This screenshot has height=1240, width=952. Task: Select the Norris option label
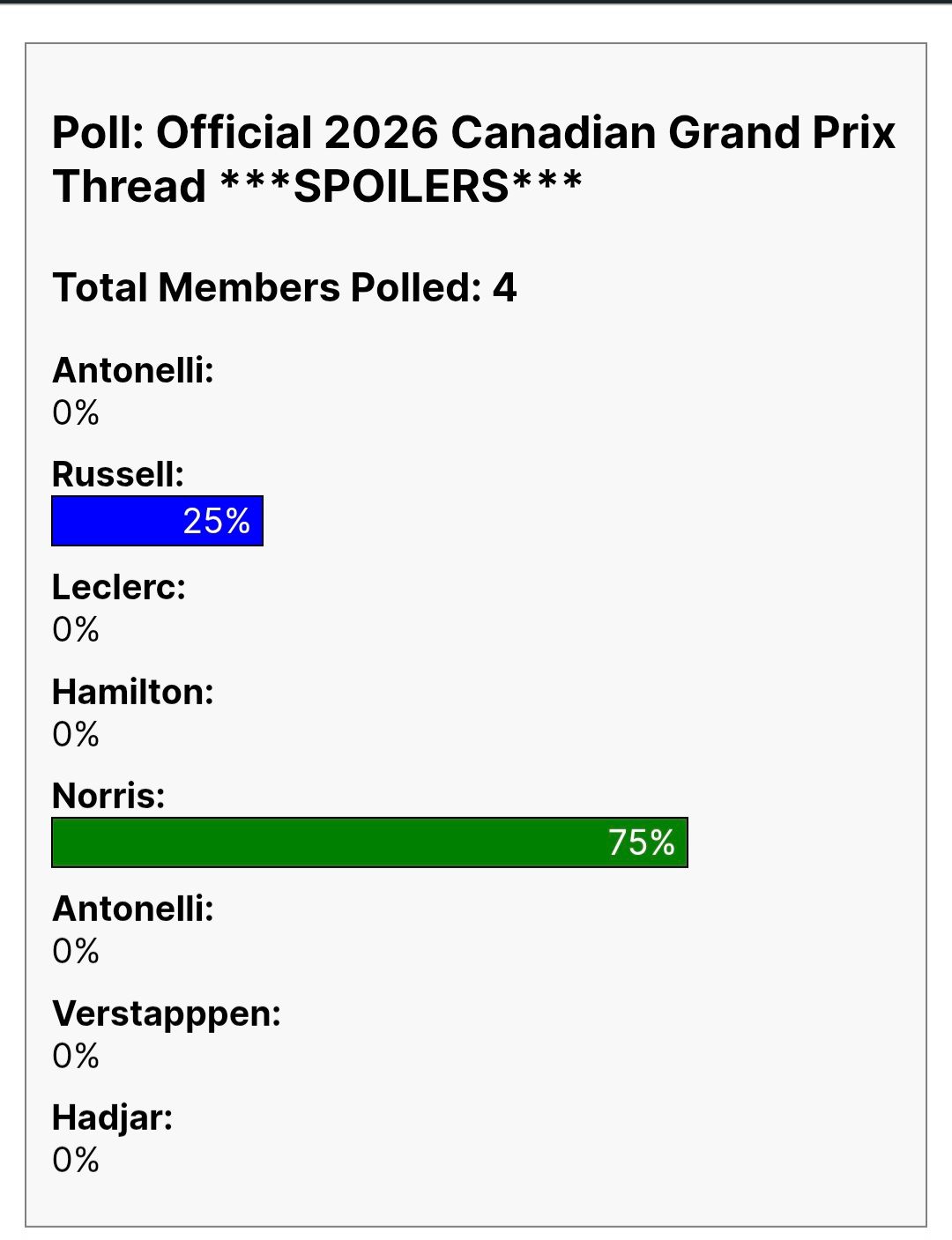click(x=108, y=796)
